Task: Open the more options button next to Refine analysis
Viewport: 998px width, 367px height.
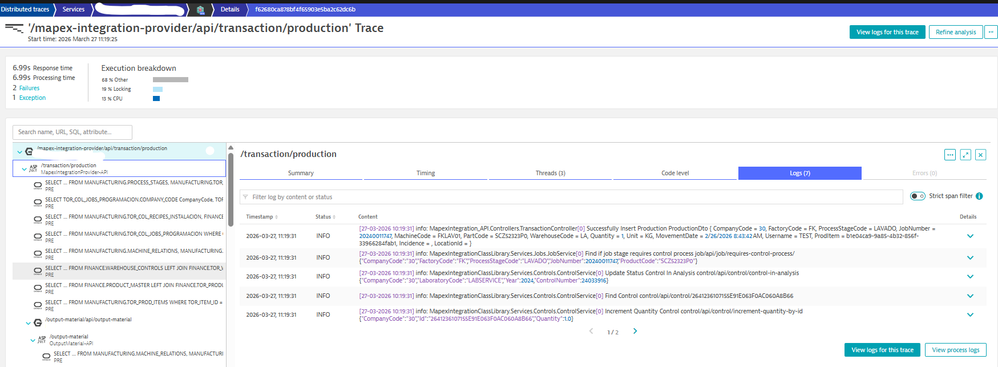Action: tap(990, 32)
